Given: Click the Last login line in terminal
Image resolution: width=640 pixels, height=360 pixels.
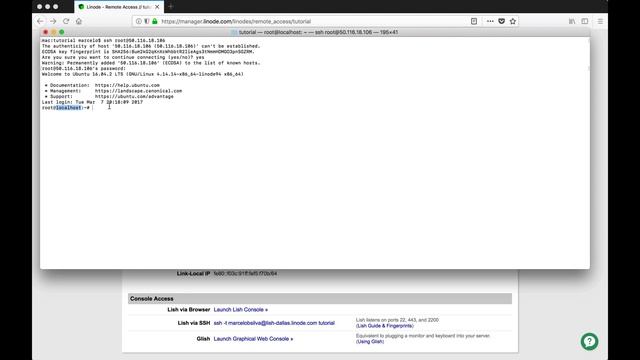Looking at the screenshot, I should tap(92, 102).
